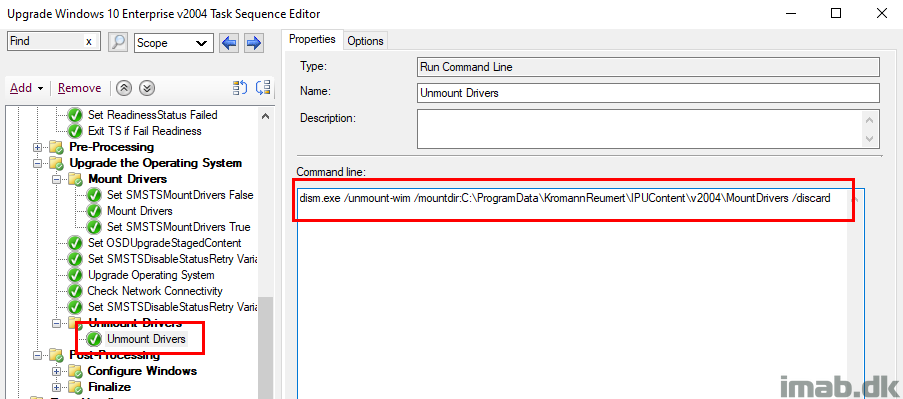Screen dimensions: 903x399
Task: Select the Check Network Connectivity step
Action: 155,291
